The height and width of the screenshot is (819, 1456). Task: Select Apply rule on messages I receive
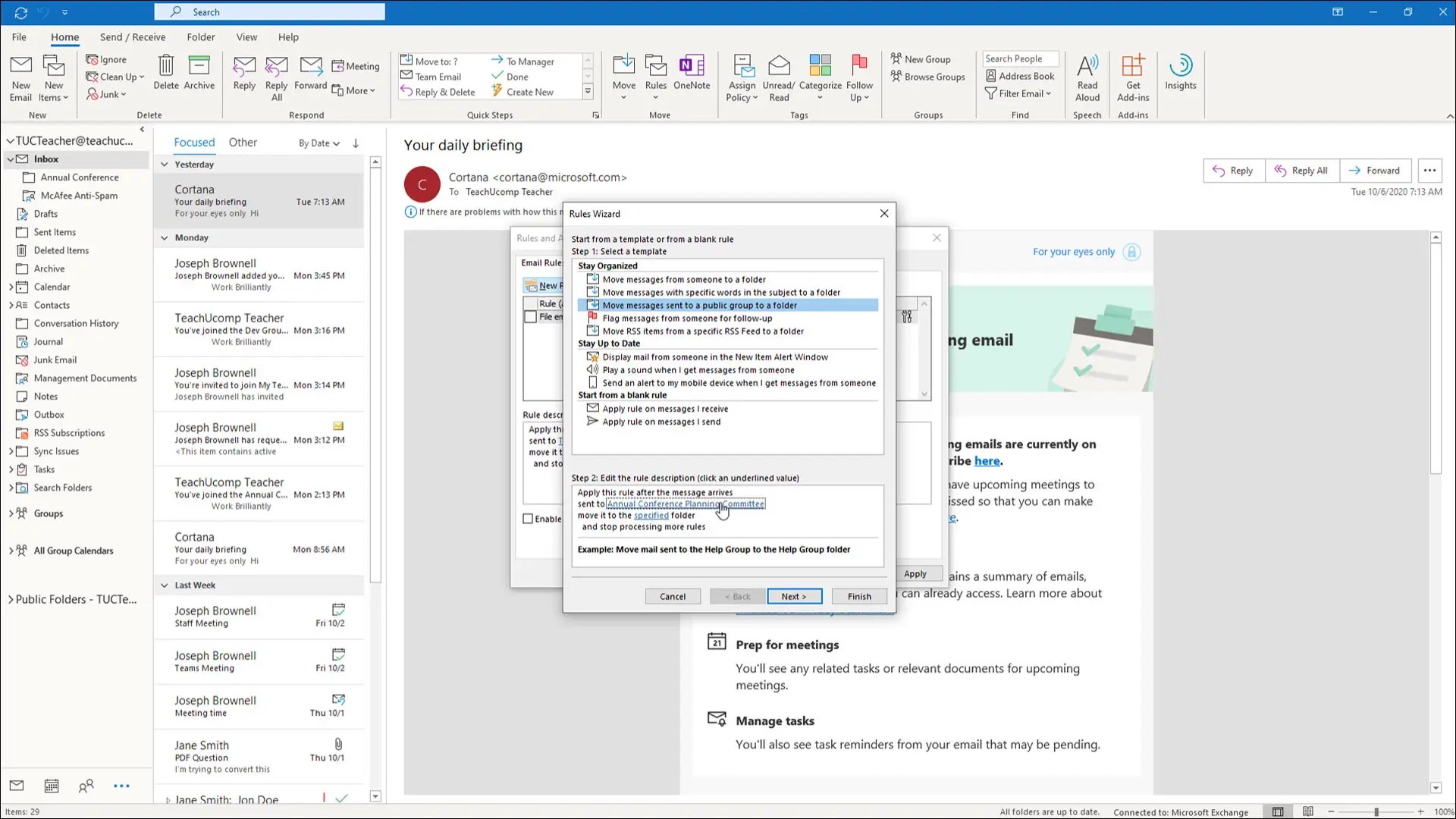click(664, 409)
